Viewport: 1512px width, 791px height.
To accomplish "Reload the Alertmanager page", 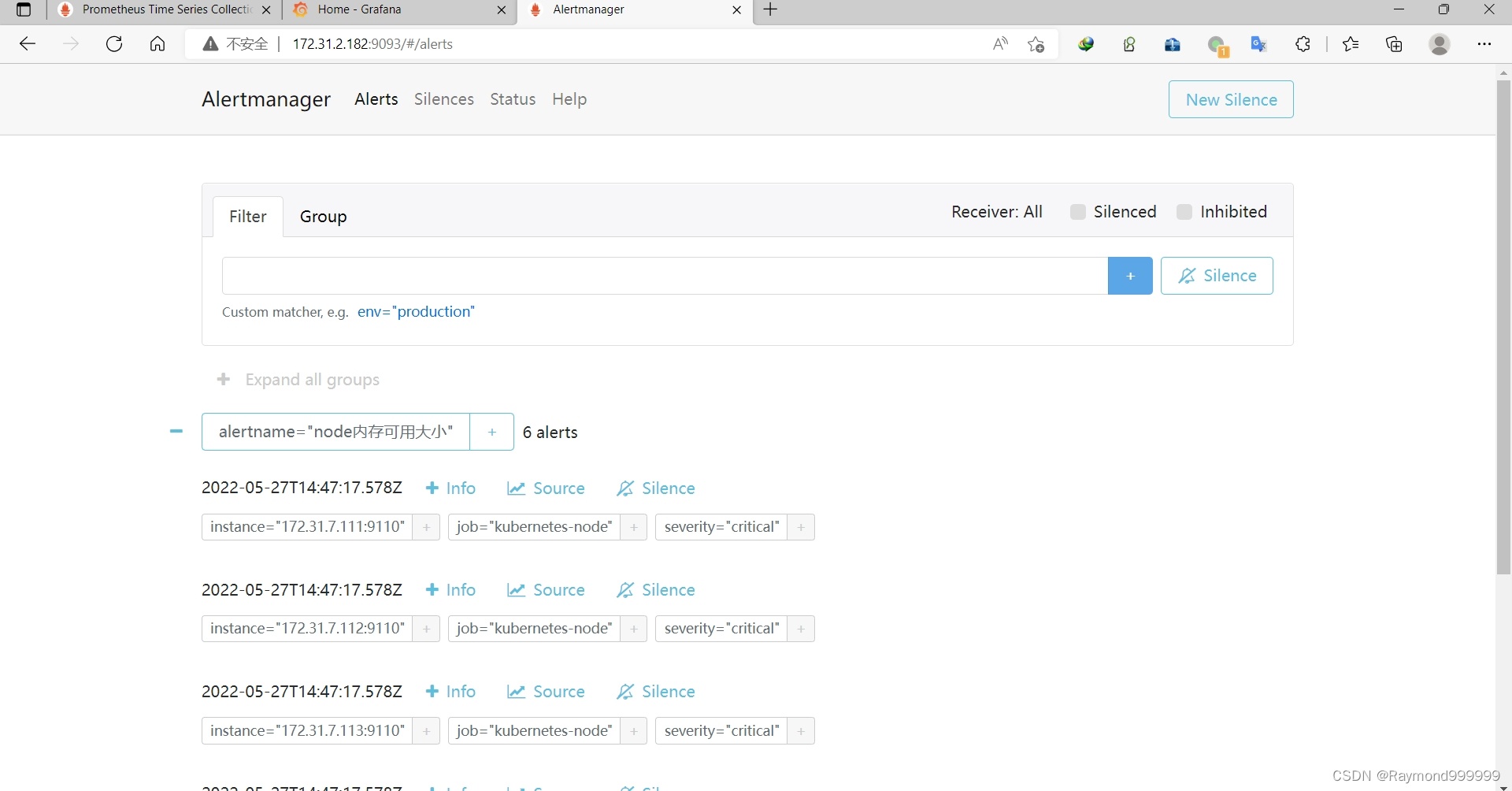I will (x=114, y=44).
